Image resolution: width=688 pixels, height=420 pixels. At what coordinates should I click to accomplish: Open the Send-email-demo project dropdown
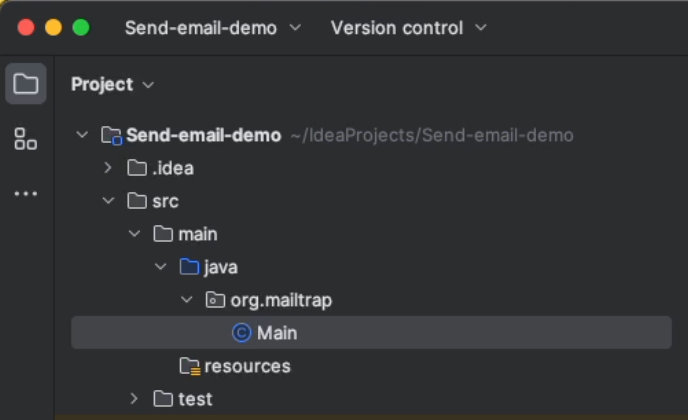(212, 28)
